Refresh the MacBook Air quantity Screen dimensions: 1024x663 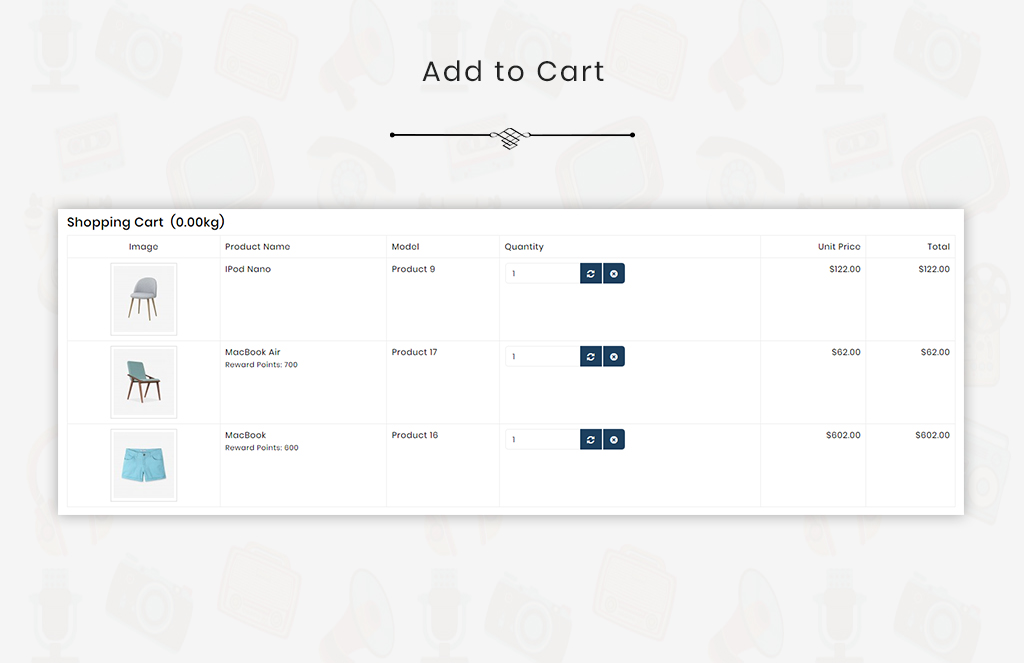590,356
